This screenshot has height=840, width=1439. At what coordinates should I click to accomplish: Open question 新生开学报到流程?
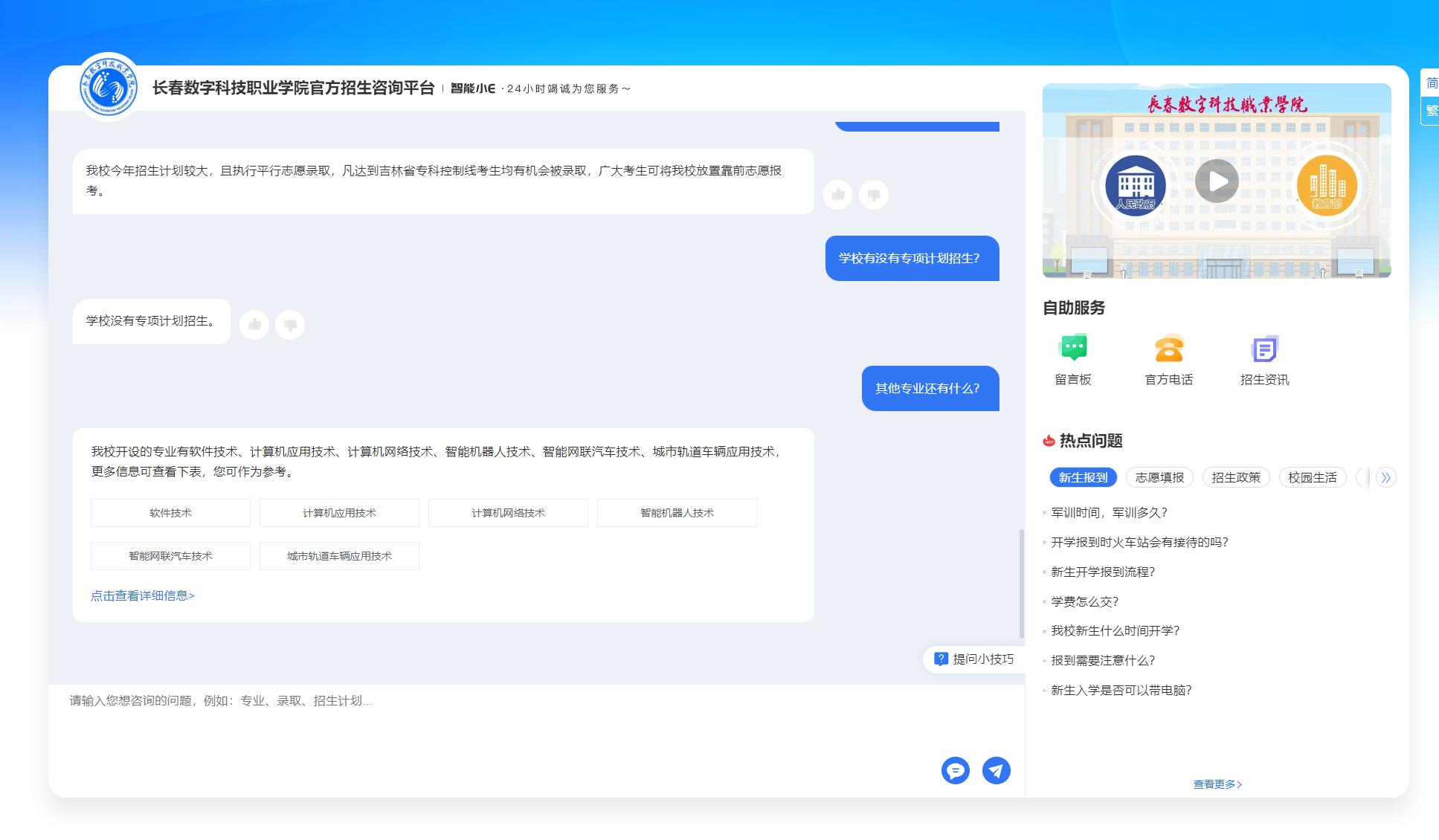pyautogui.click(x=1104, y=572)
